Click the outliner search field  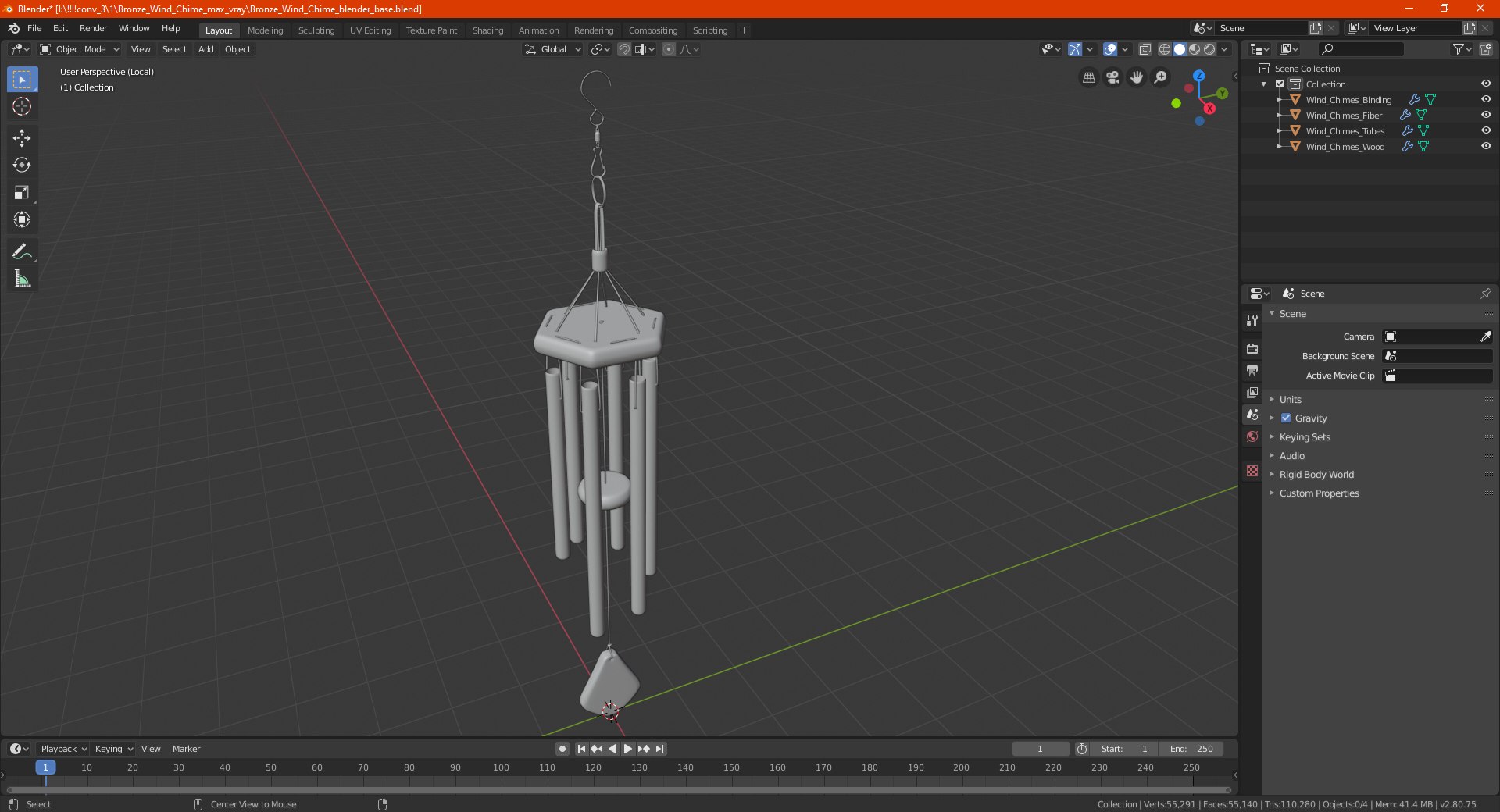tap(1360, 49)
